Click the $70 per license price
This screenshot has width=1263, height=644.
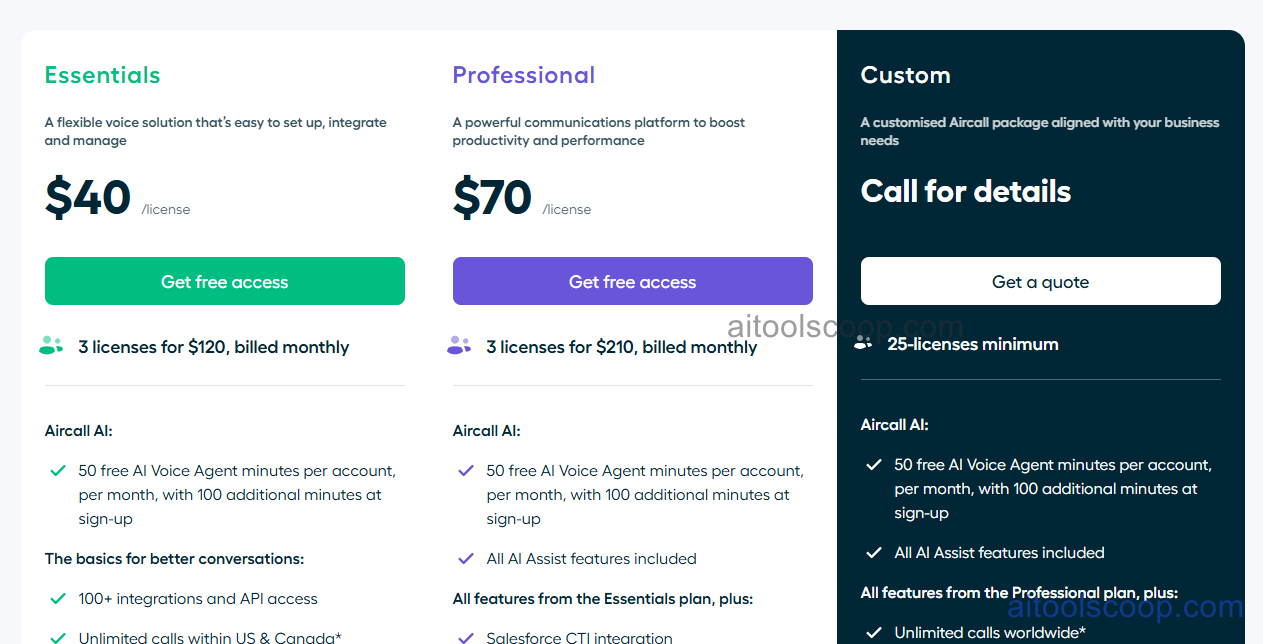coord(493,197)
